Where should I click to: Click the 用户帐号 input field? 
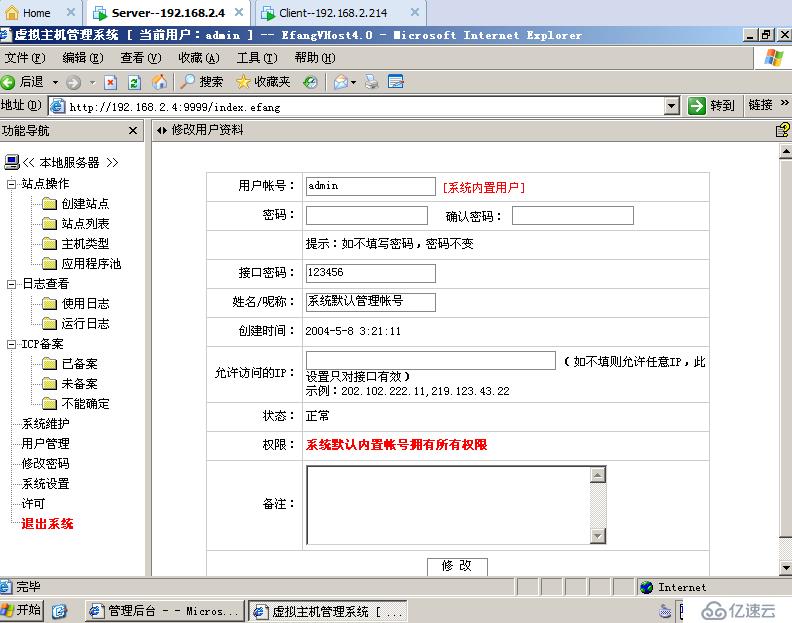click(x=371, y=186)
